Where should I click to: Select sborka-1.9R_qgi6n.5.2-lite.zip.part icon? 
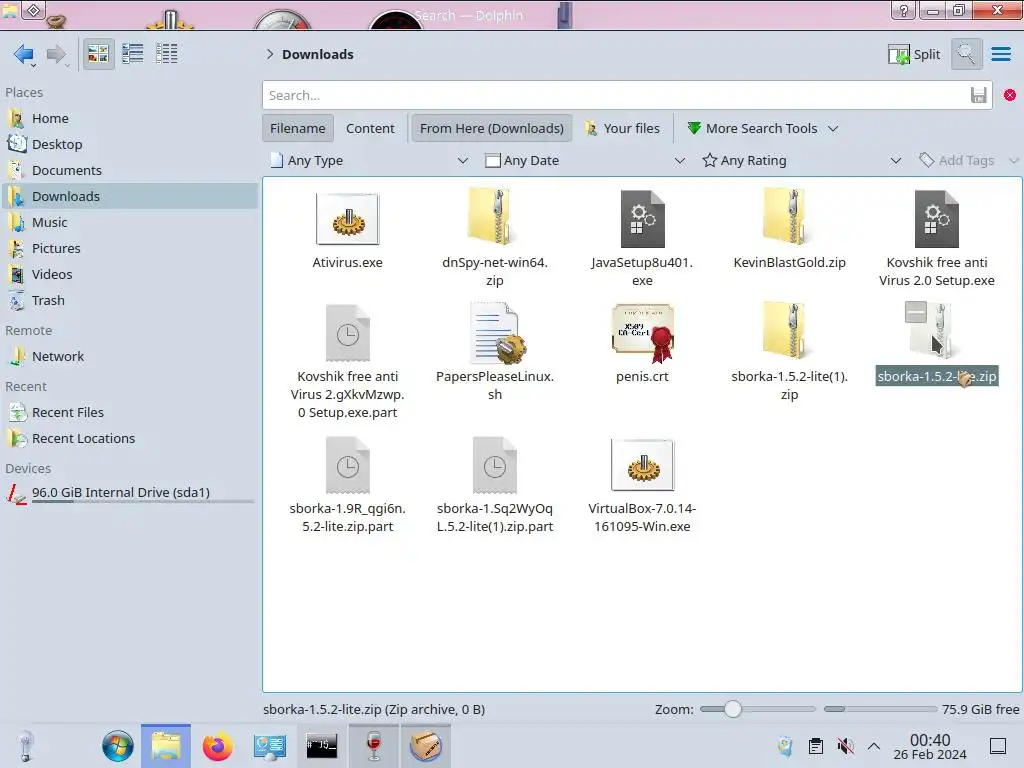tap(347, 465)
